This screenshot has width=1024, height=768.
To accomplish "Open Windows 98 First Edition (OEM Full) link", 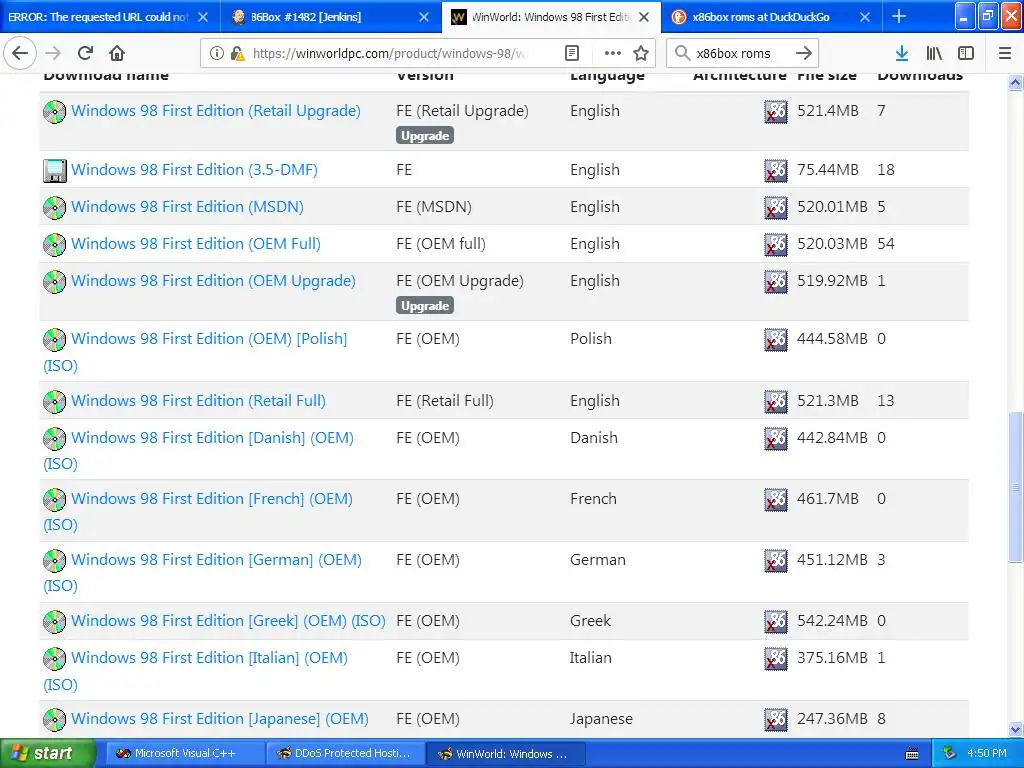I will [196, 244].
